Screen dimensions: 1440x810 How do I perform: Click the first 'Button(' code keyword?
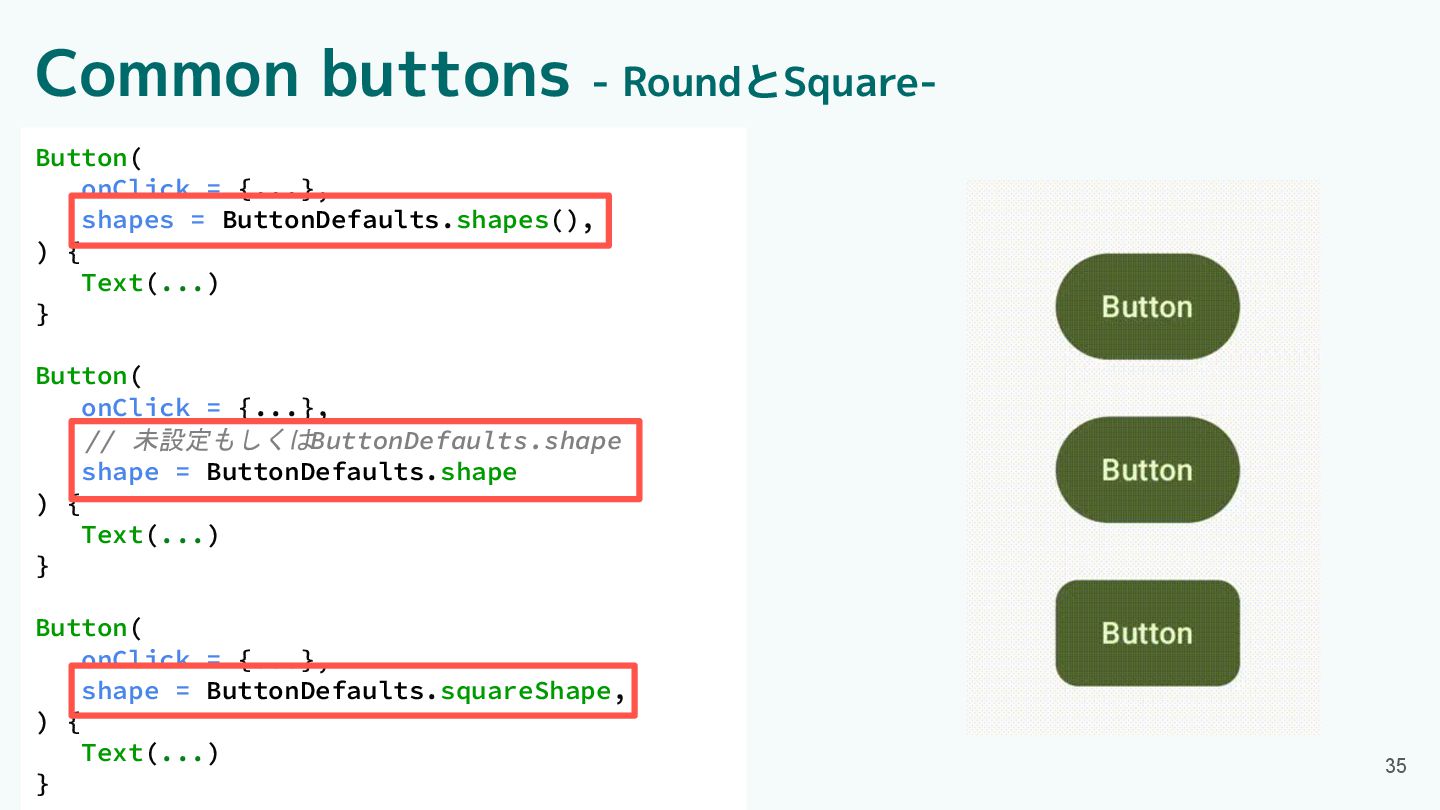pos(89,158)
